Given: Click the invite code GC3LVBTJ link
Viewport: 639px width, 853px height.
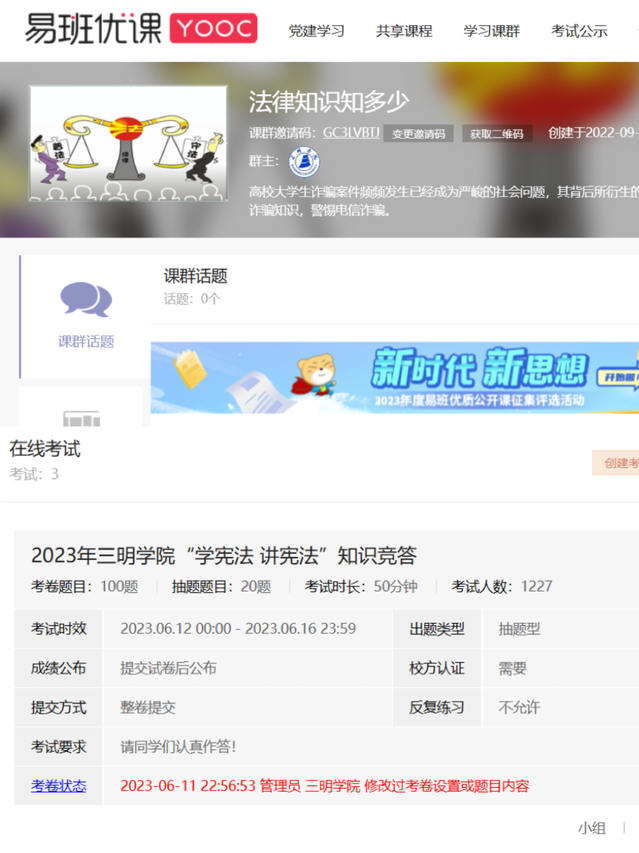Looking at the screenshot, I should [351, 133].
